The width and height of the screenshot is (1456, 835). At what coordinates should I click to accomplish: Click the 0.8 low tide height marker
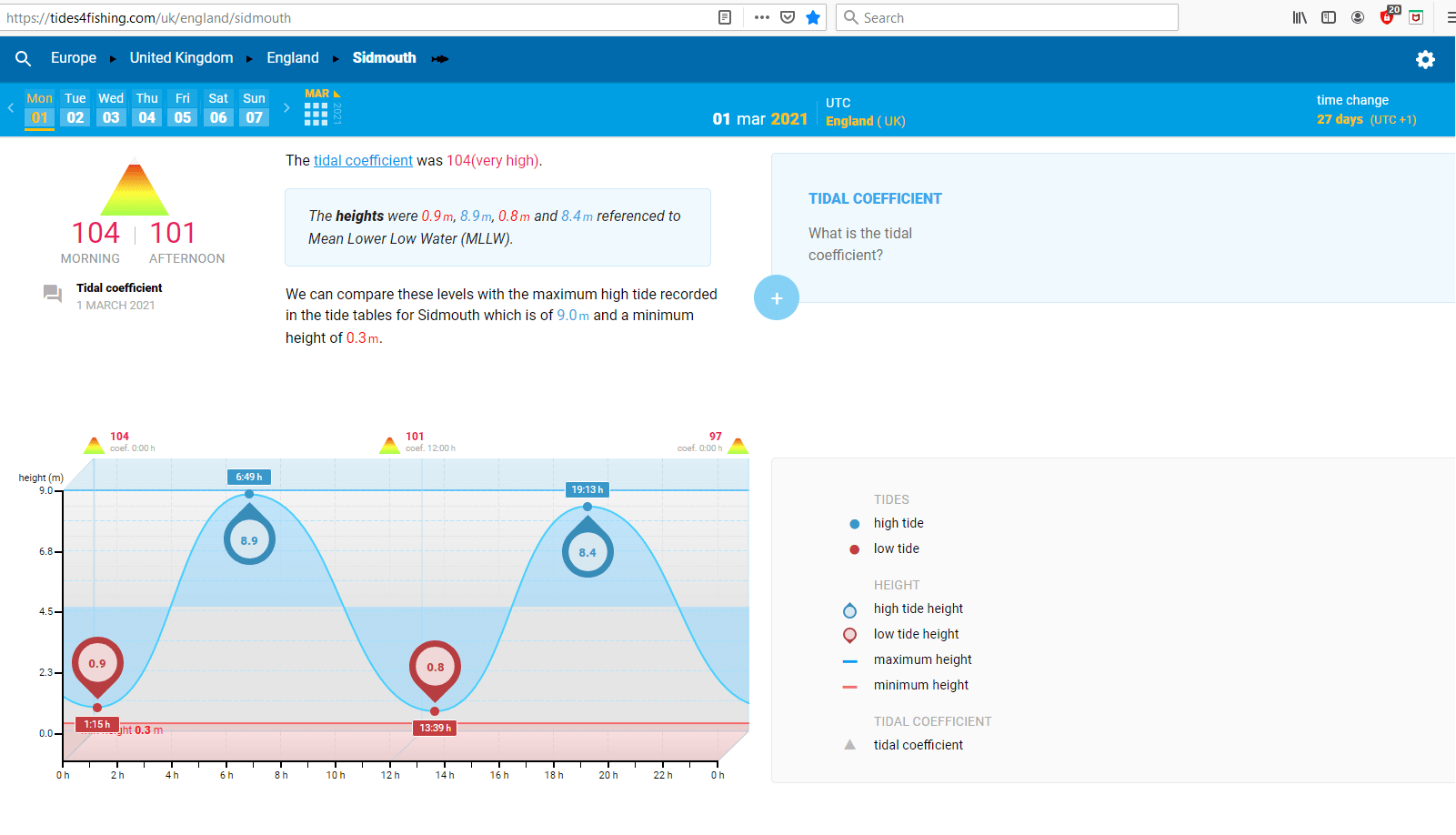(435, 667)
